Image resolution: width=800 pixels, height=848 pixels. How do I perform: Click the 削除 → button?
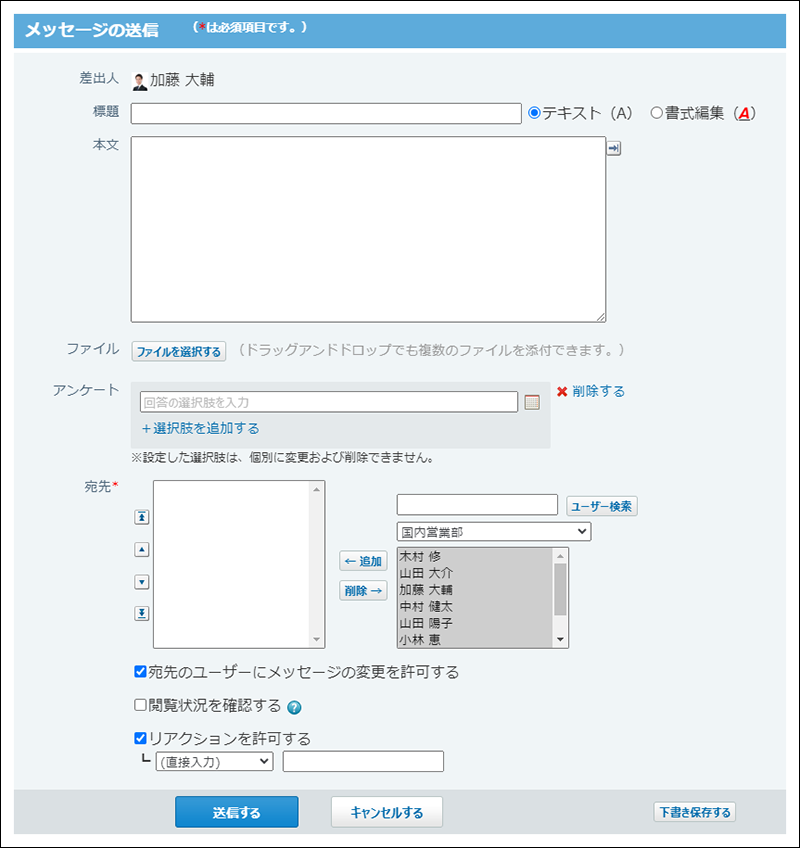coord(363,591)
